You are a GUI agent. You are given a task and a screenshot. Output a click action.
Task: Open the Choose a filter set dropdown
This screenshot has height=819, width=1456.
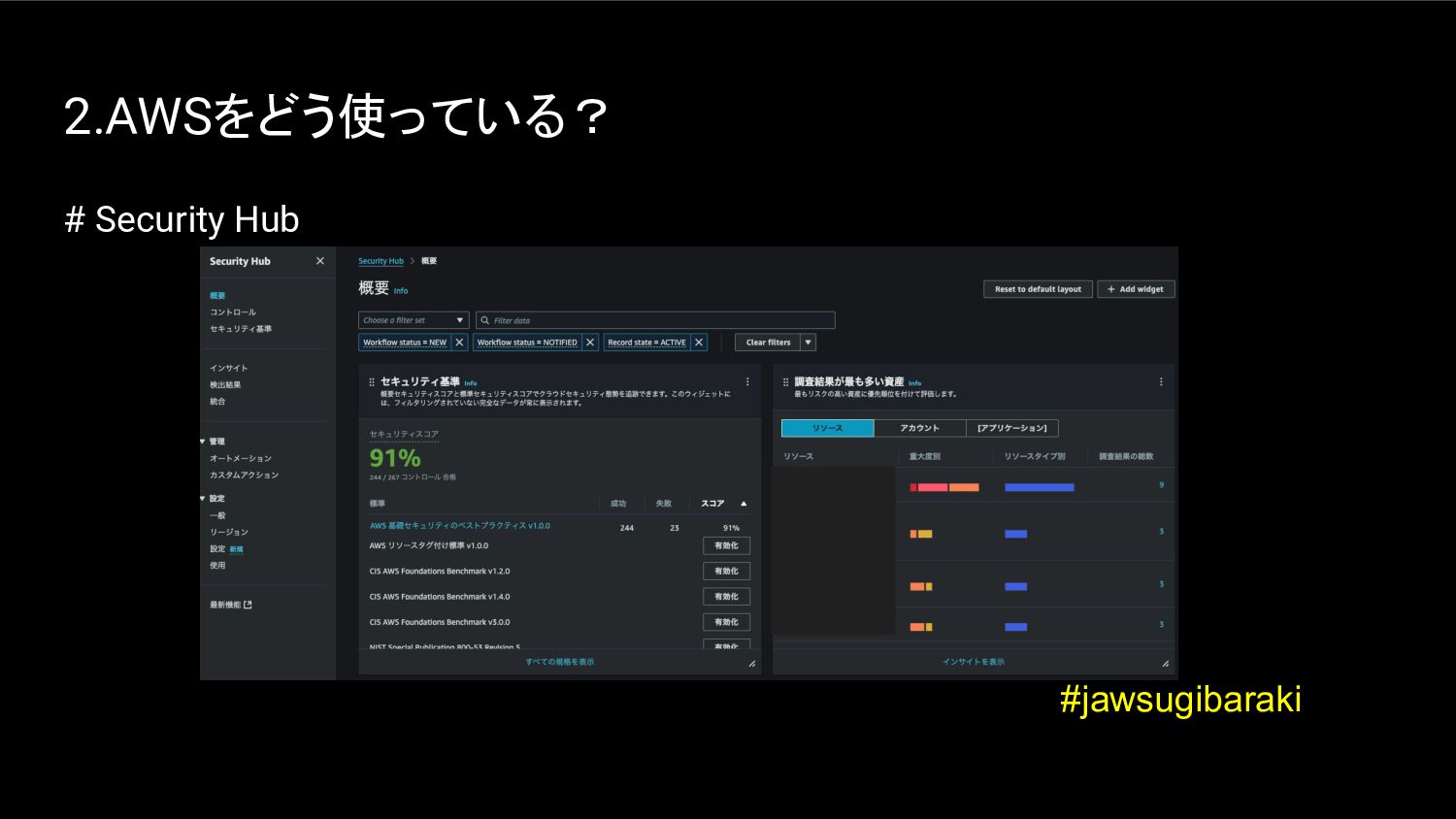[414, 320]
